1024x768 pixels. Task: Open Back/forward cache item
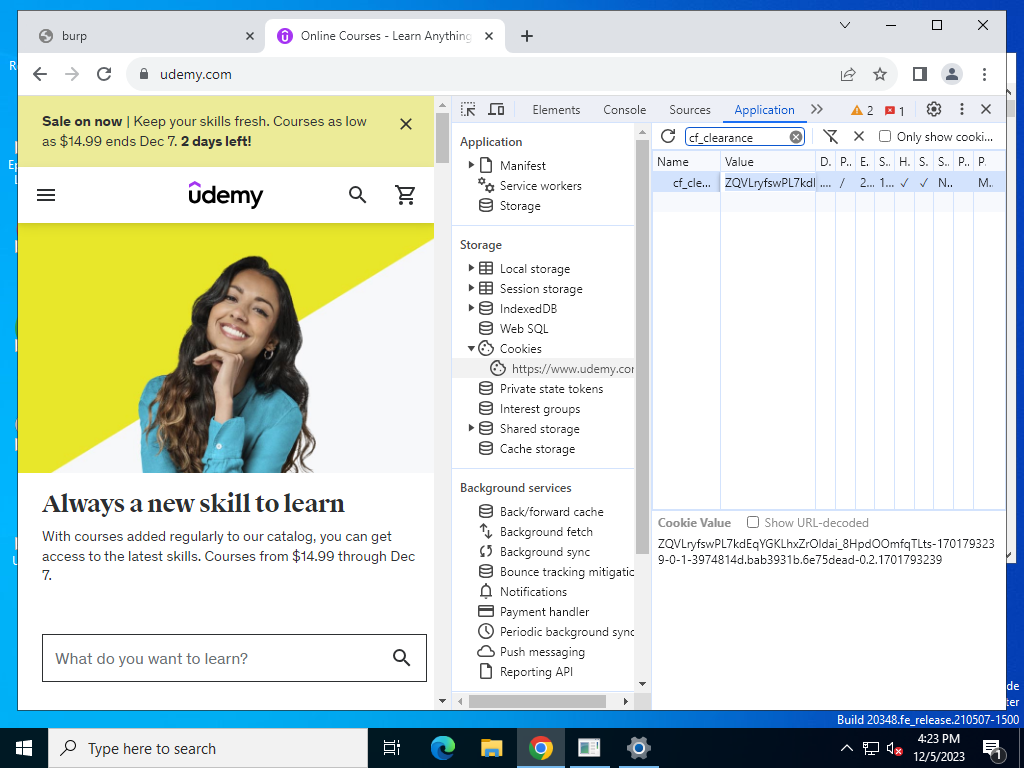[551, 511]
